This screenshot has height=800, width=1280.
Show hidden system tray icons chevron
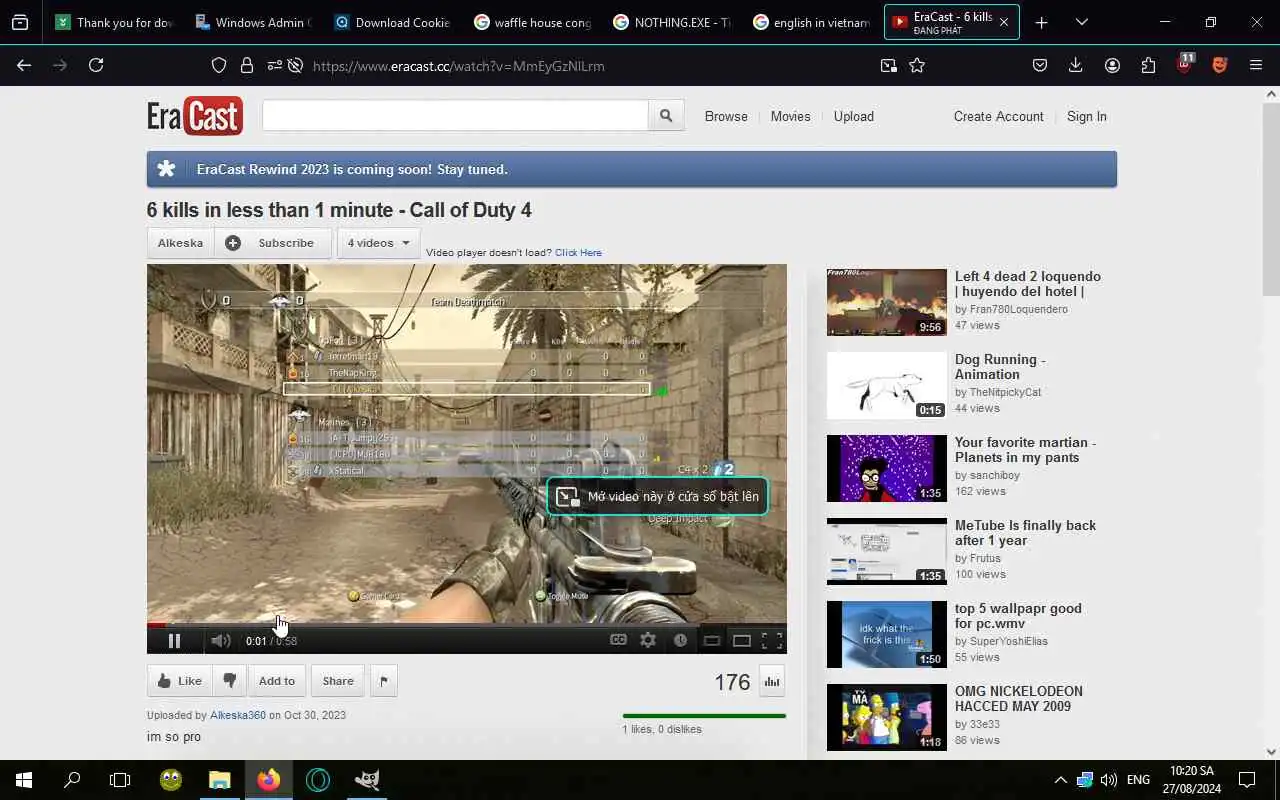click(1060, 780)
